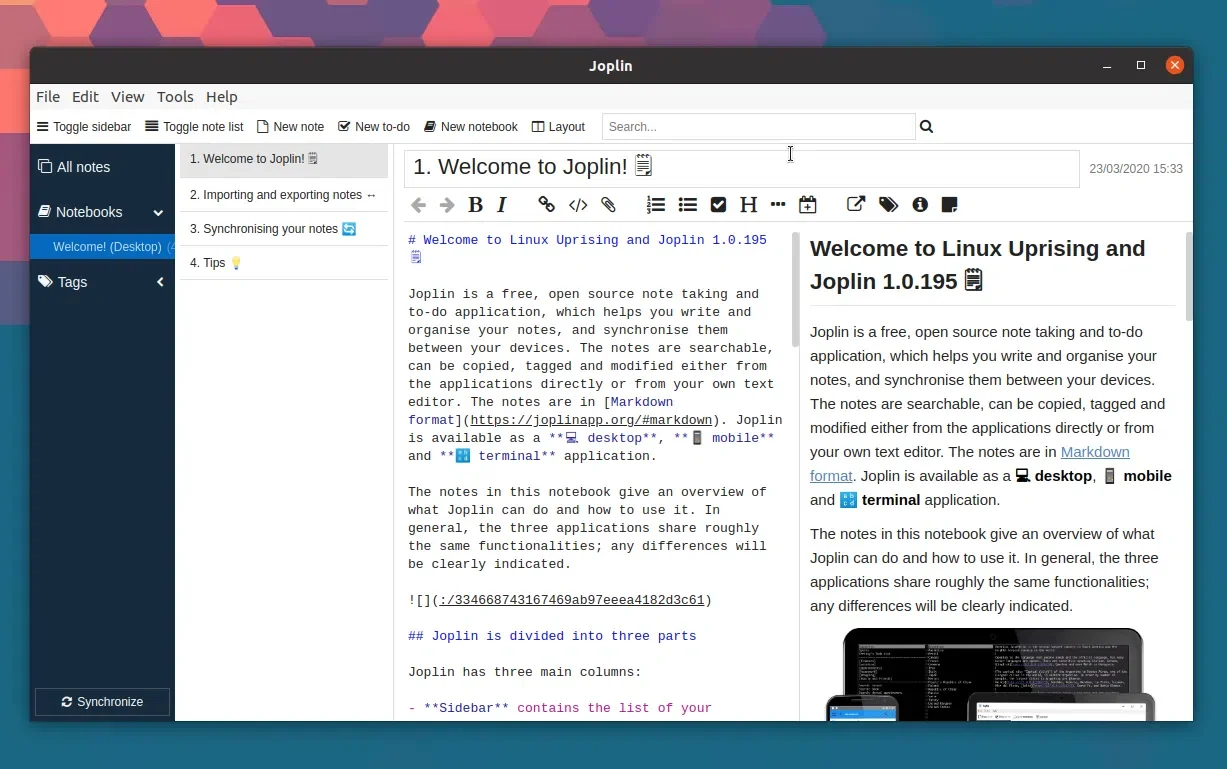The height and width of the screenshot is (769, 1227).
Task: Close the Joplin window
Action: (1175, 65)
